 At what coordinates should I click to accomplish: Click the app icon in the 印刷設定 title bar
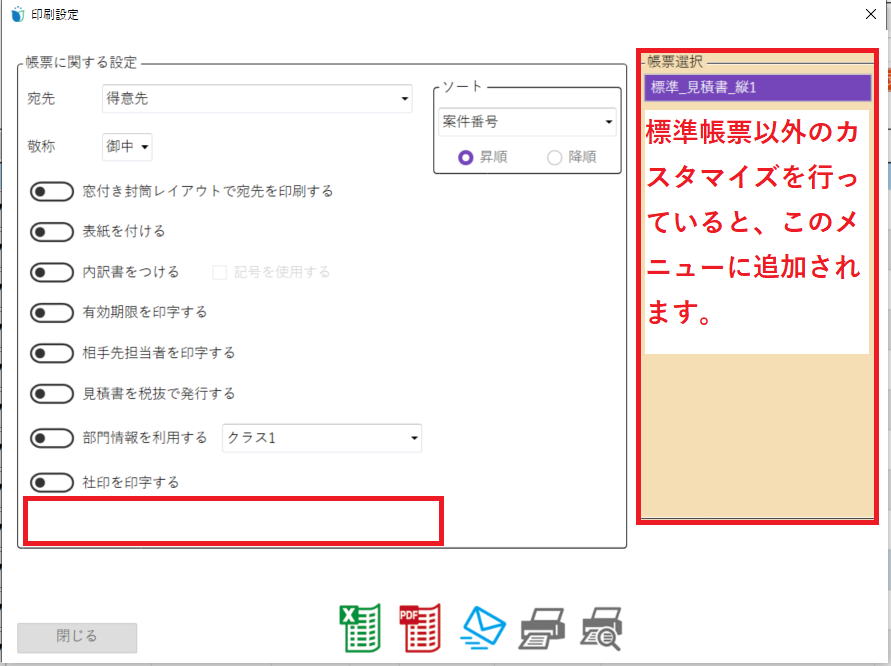18,14
